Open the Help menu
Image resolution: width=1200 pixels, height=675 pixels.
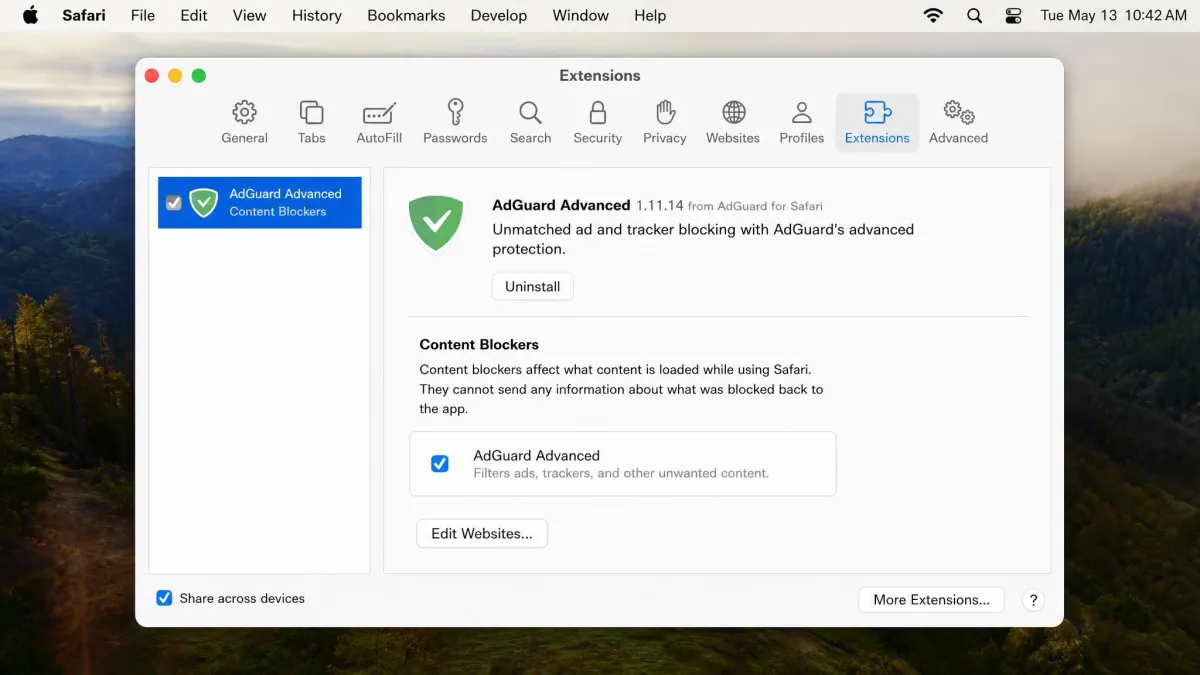(x=650, y=15)
